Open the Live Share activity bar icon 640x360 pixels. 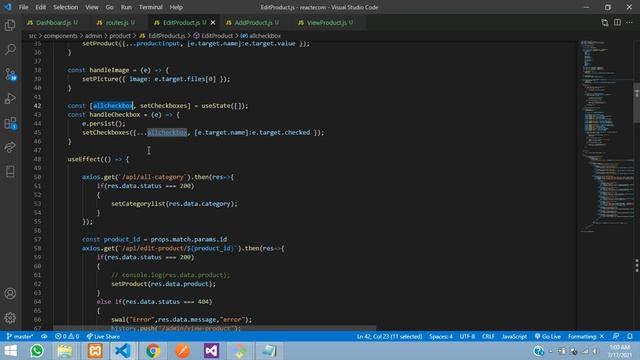[x=10, y=147]
